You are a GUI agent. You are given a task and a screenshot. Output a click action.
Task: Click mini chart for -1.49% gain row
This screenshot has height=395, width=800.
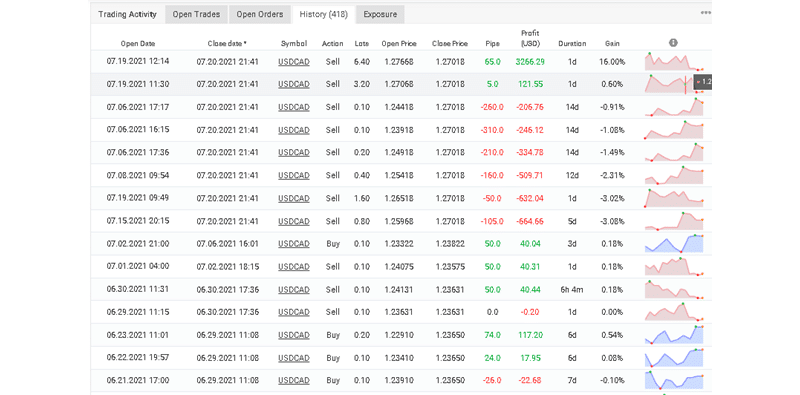(674, 153)
